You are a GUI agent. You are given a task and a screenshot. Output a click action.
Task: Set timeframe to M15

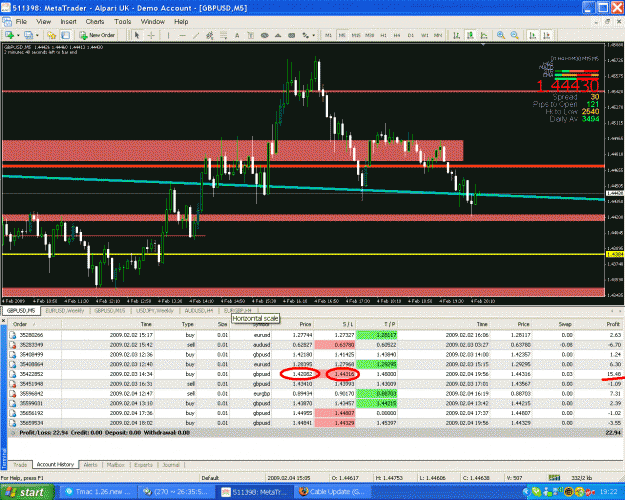[x=356, y=35]
